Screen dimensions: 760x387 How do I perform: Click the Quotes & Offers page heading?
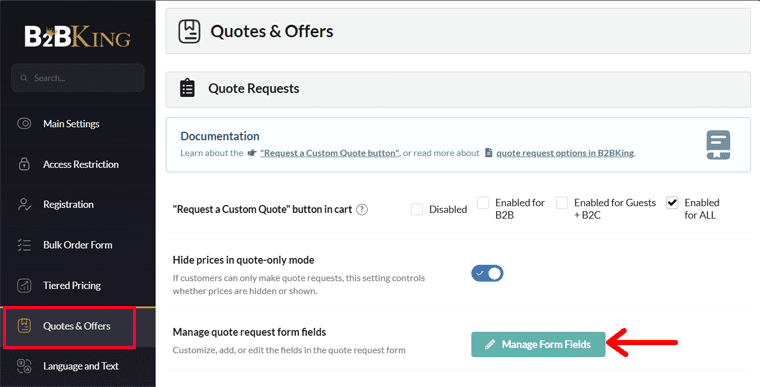coord(272,32)
